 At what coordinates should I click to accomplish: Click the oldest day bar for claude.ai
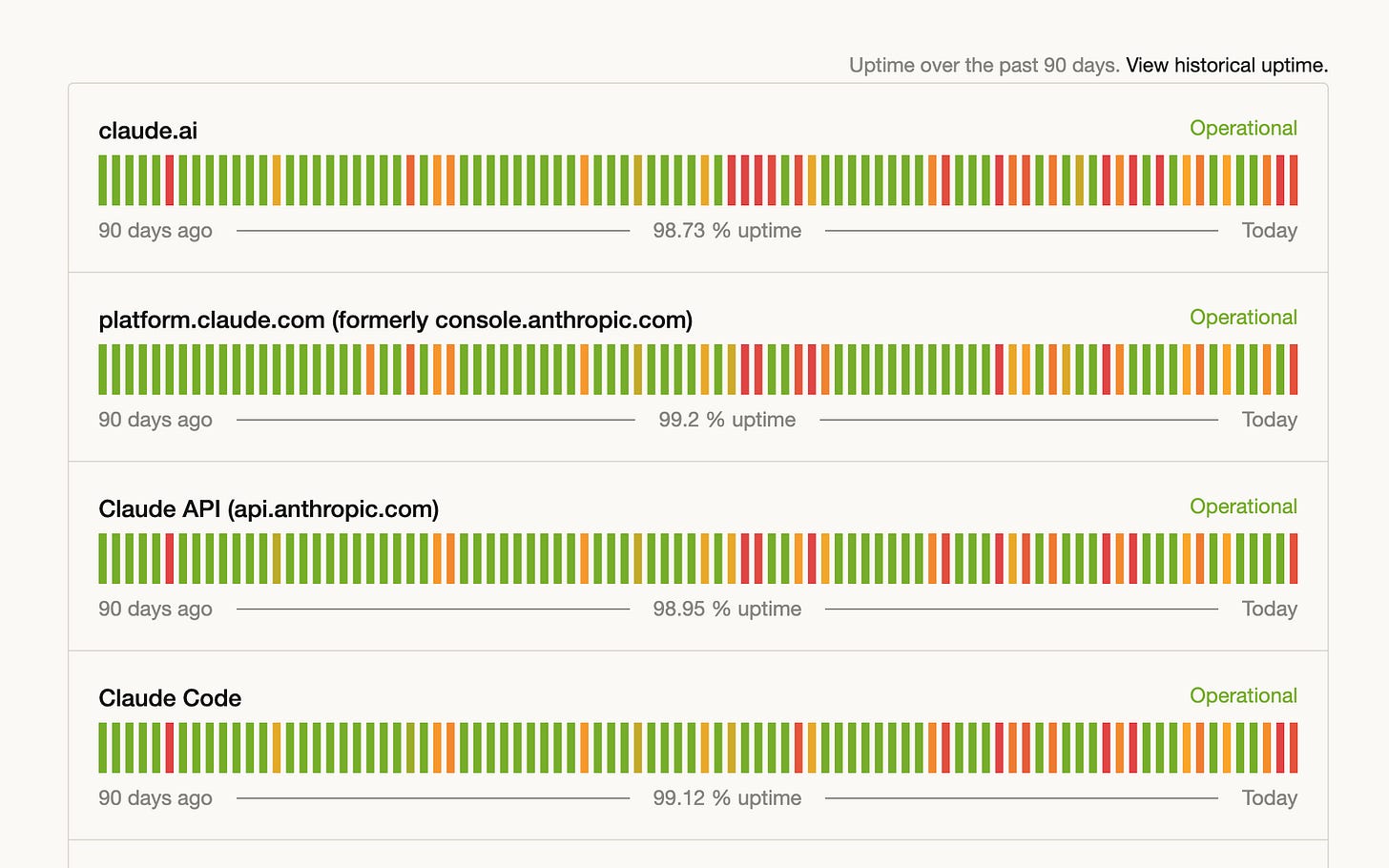click(x=103, y=180)
